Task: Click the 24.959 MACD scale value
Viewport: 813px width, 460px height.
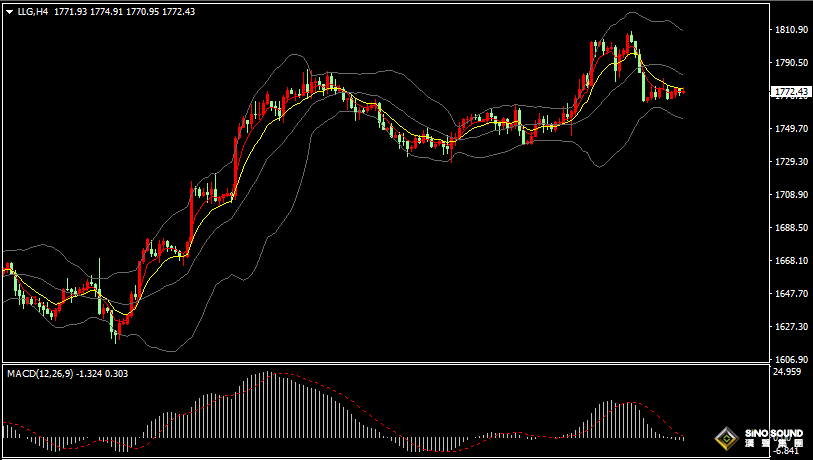Action: [789, 372]
